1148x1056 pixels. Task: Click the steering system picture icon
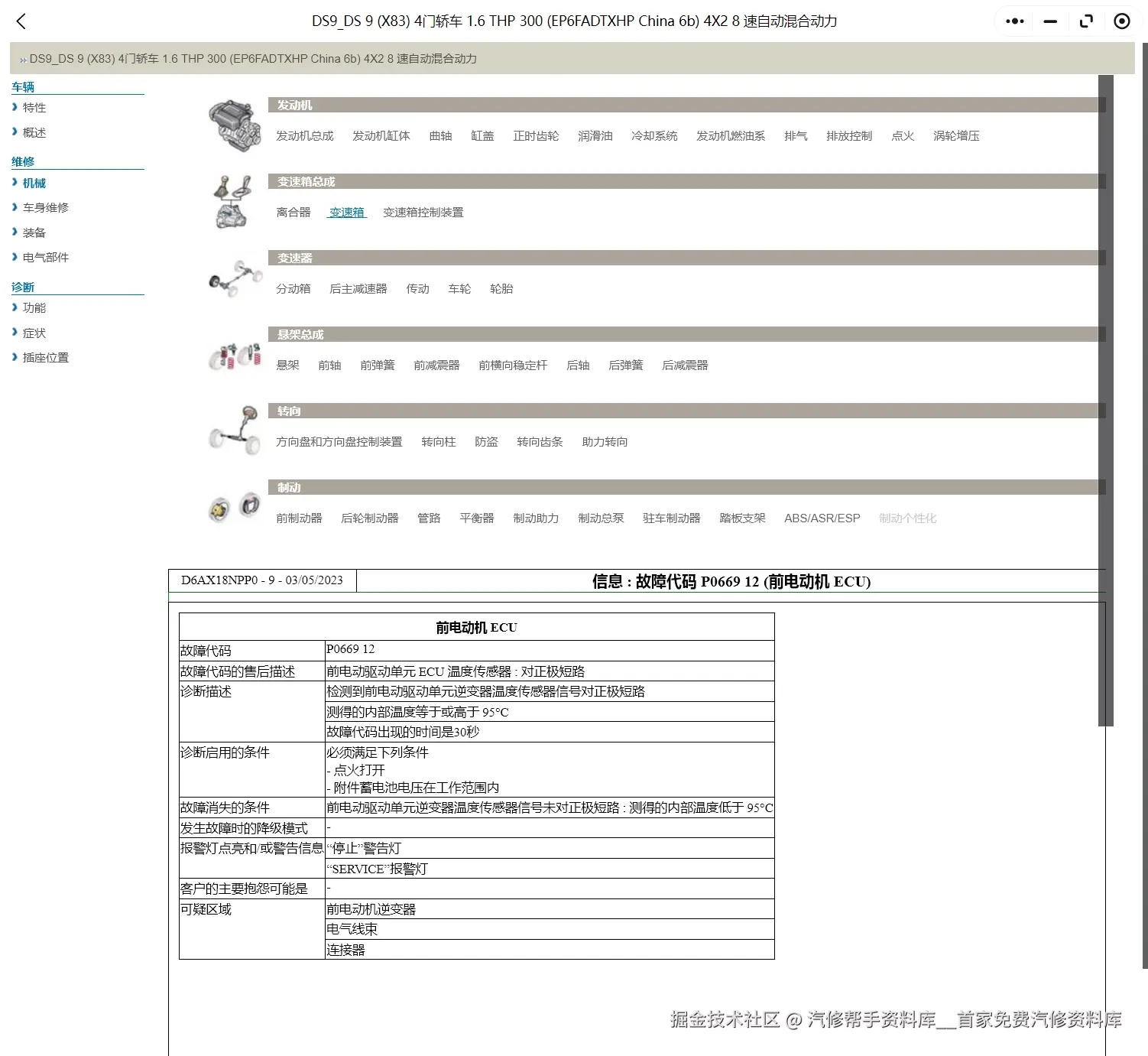pyautogui.click(x=233, y=430)
